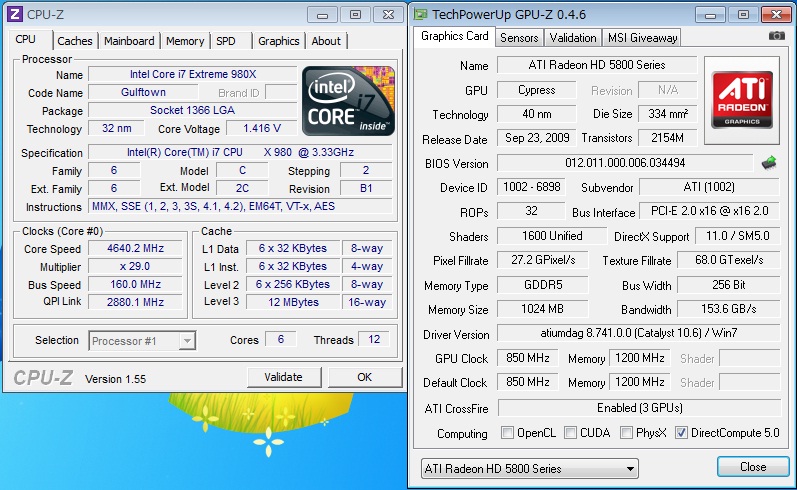The width and height of the screenshot is (797, 490).
Task: Click the Device ID 1002 - 6898
Action: click(531, 187)
